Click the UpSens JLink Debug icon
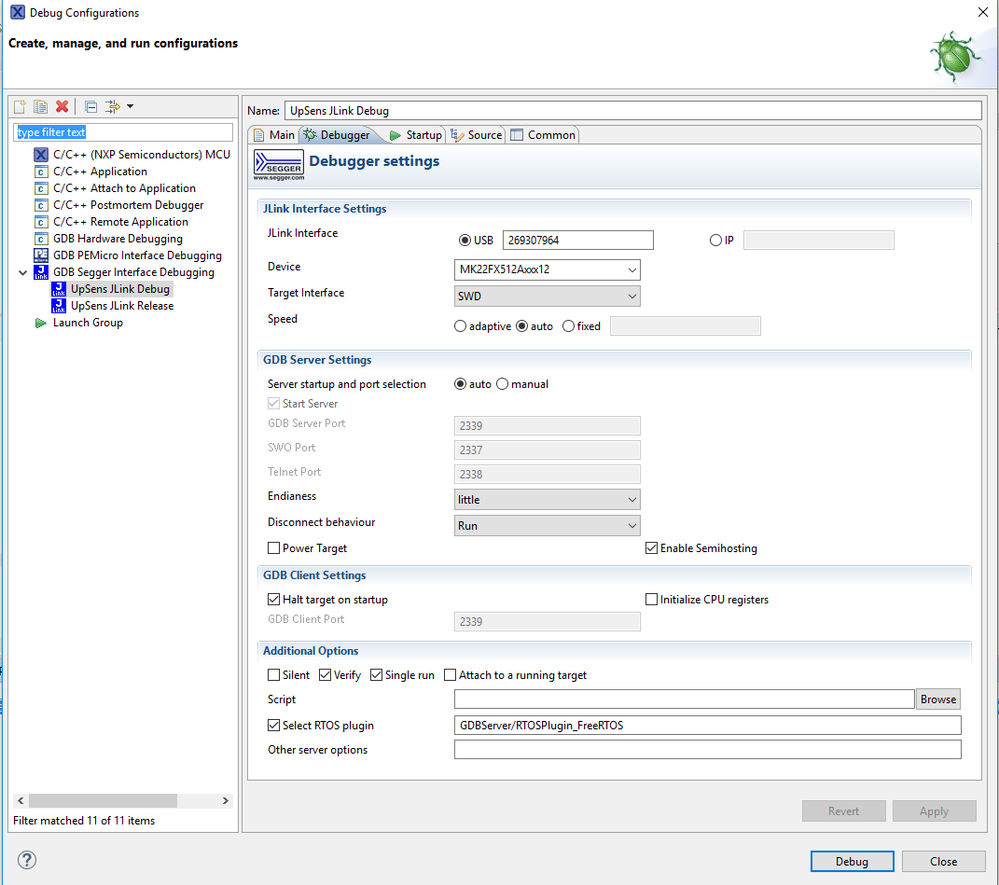 click(x=59, y=289)
